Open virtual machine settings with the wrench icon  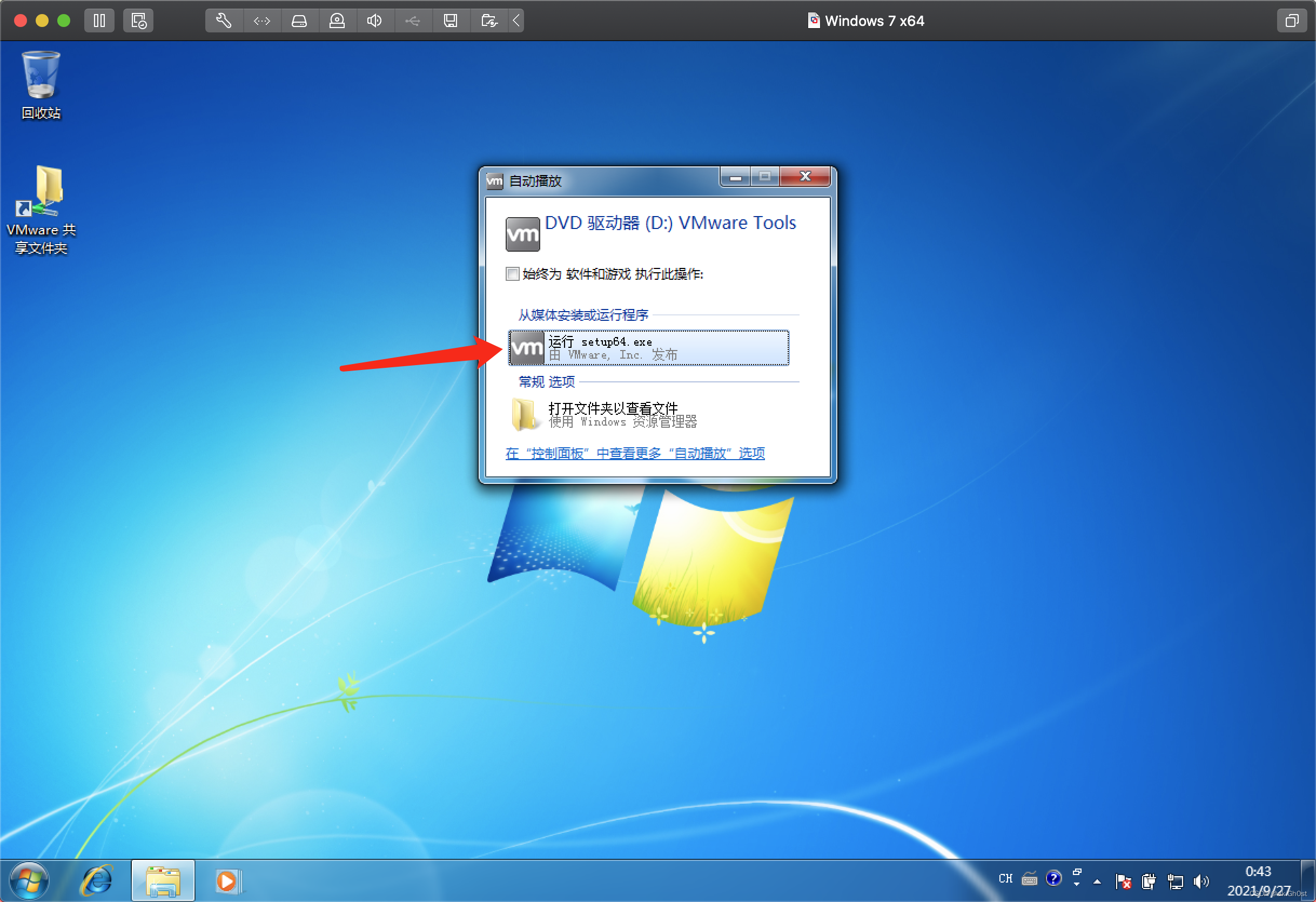tap(224, 21)
